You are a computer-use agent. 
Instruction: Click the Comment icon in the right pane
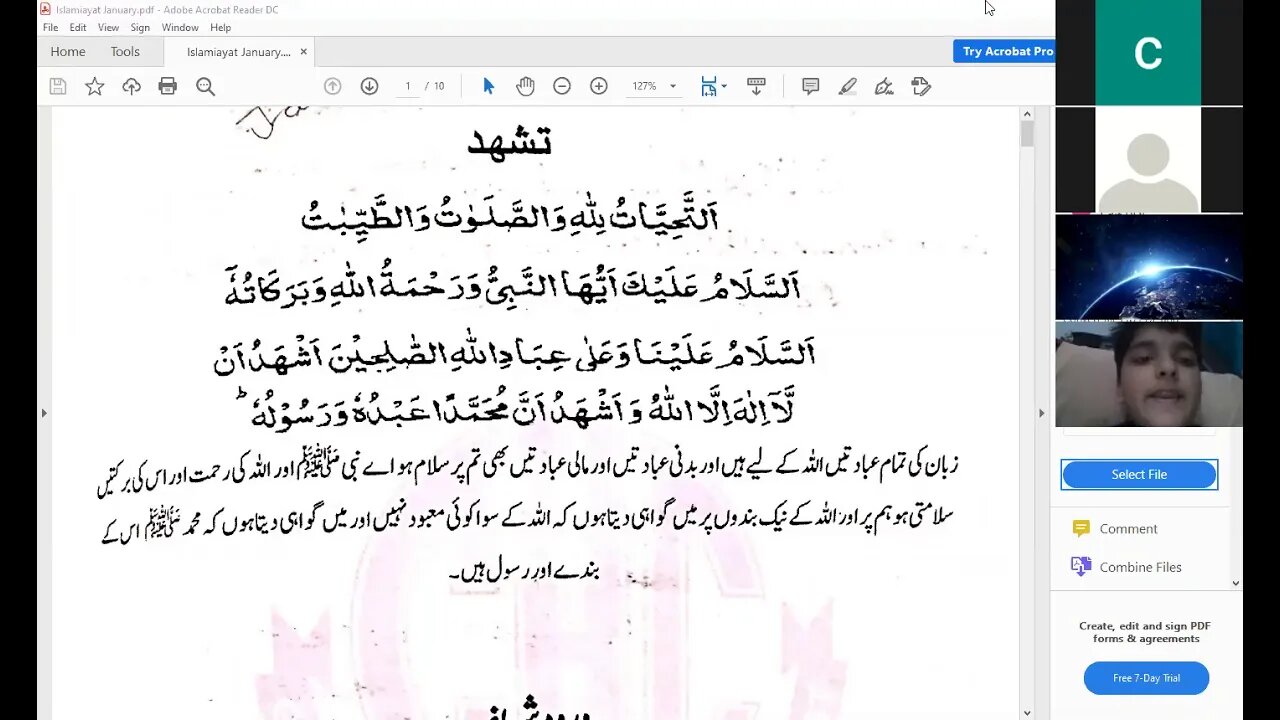point(1081,528)
